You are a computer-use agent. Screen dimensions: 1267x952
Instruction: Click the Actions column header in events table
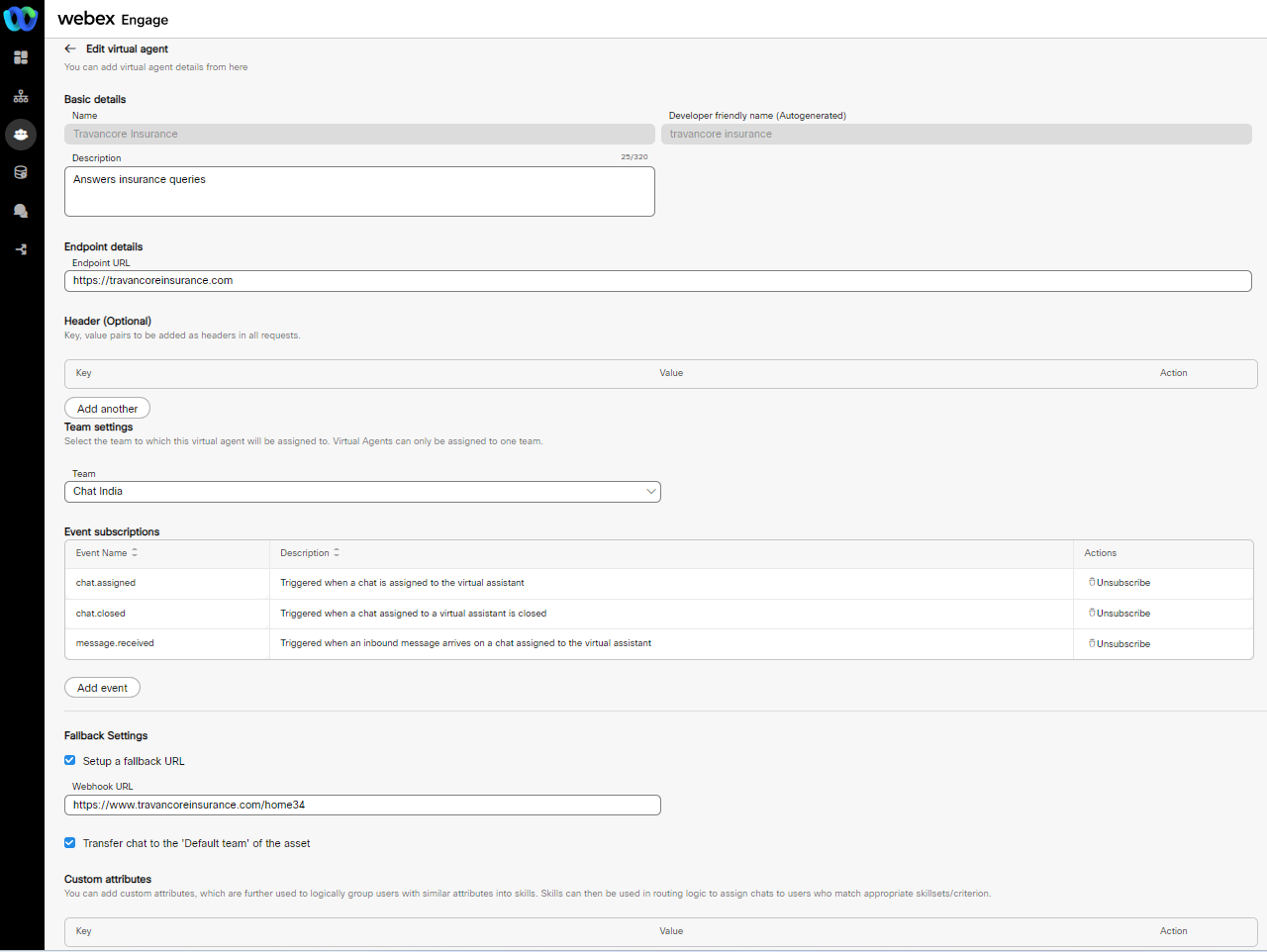(x=1100, y=553)
